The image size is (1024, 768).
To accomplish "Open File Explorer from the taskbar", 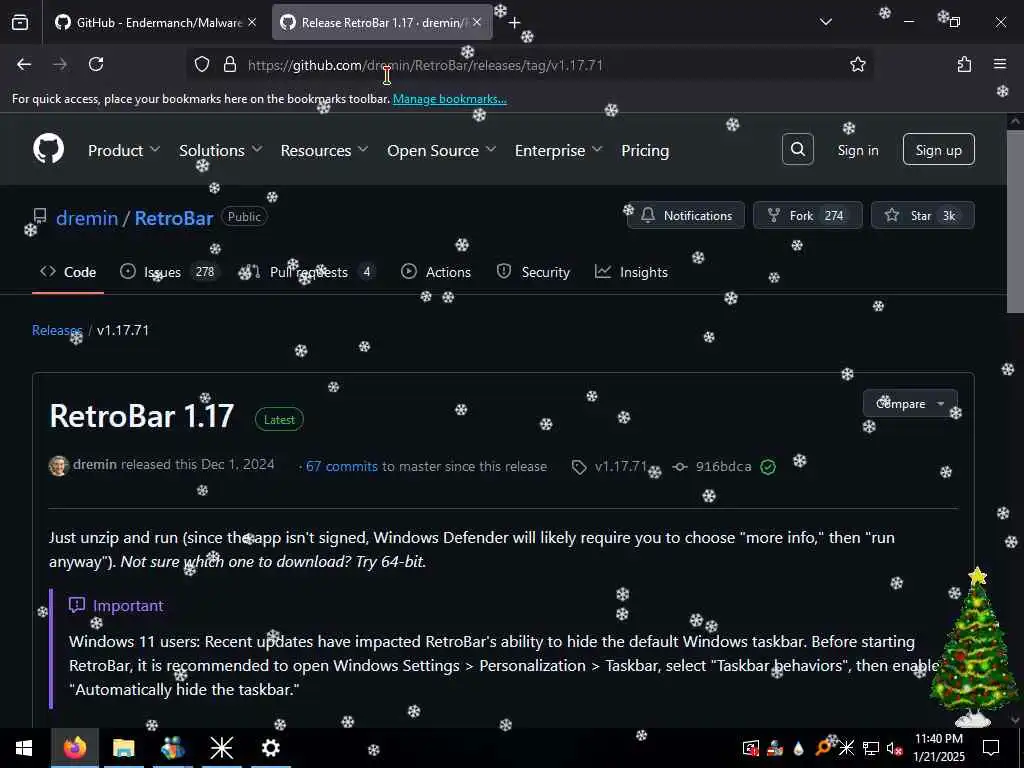I will coord(123,748).
